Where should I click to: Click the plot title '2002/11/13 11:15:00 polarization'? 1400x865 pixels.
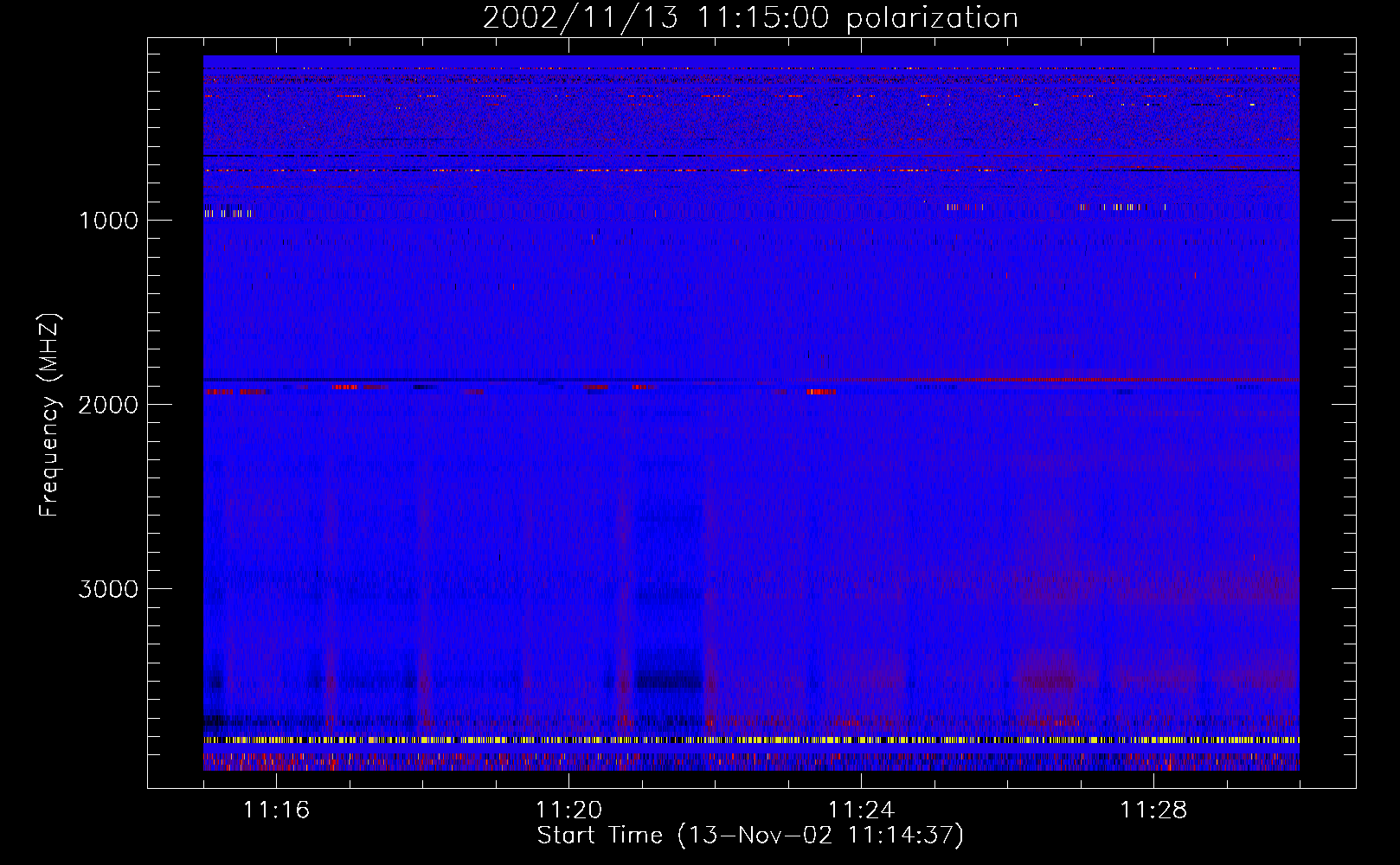point(750,17)
